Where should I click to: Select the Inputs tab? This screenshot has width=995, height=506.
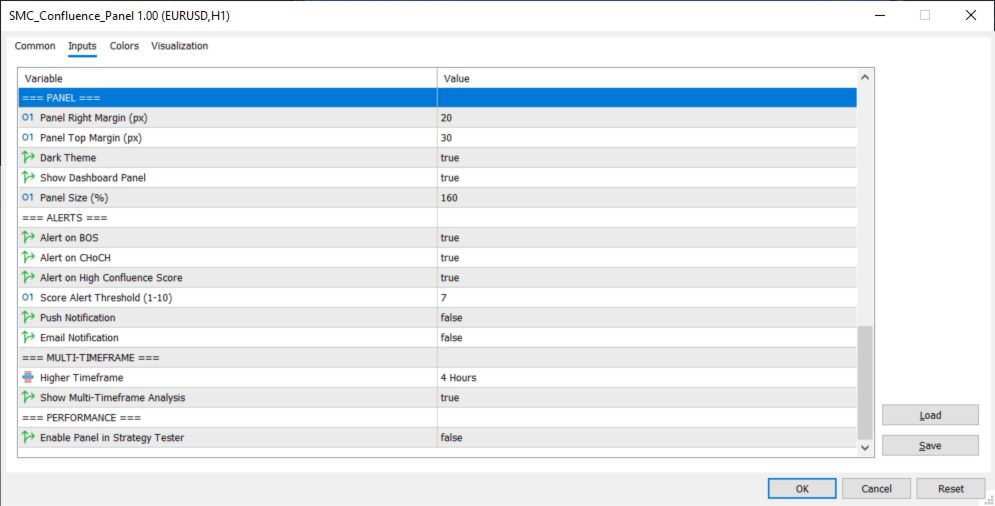pyautogui.click(x=82, y=46)
